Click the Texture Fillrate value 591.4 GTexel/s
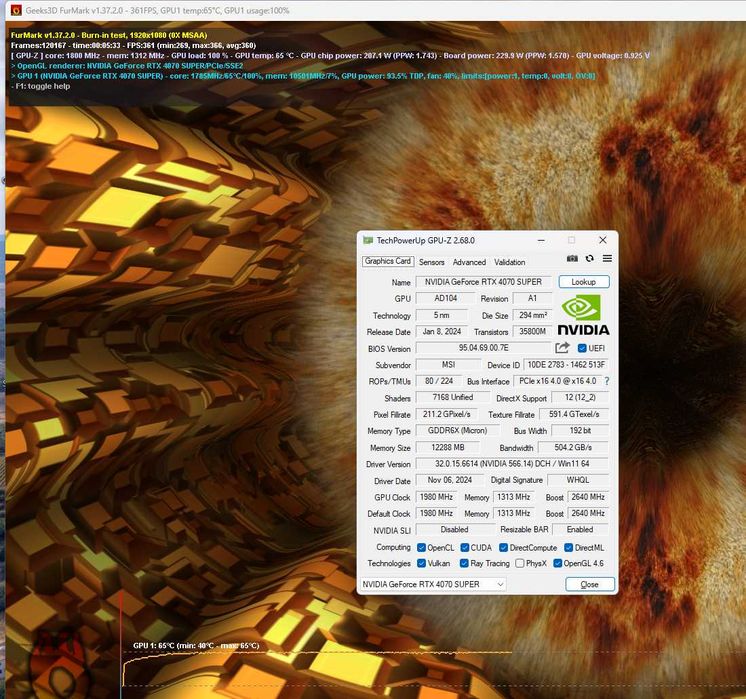Viewport: 746px width, 699px height. coord(574,414)
